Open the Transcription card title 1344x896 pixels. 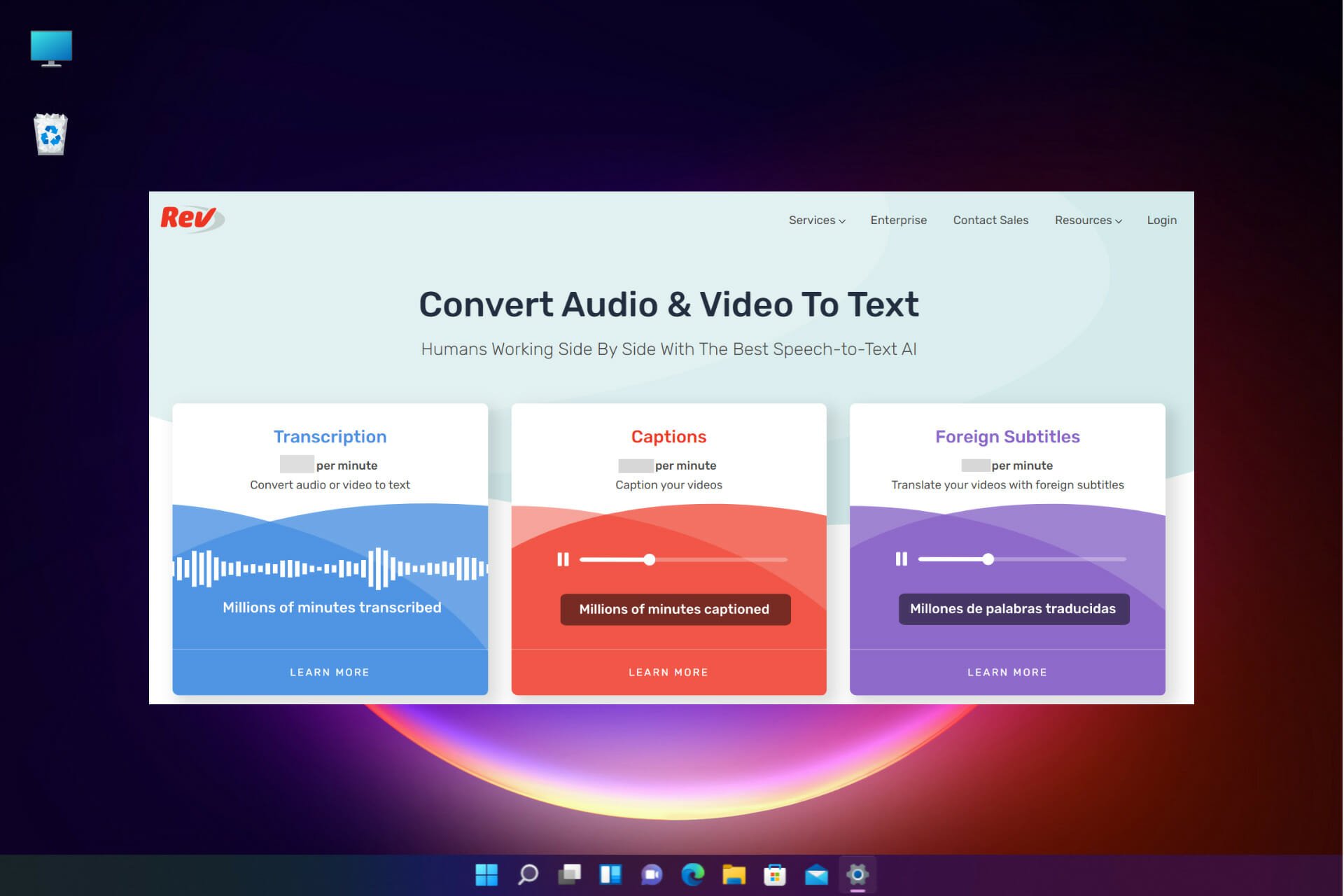330,436
